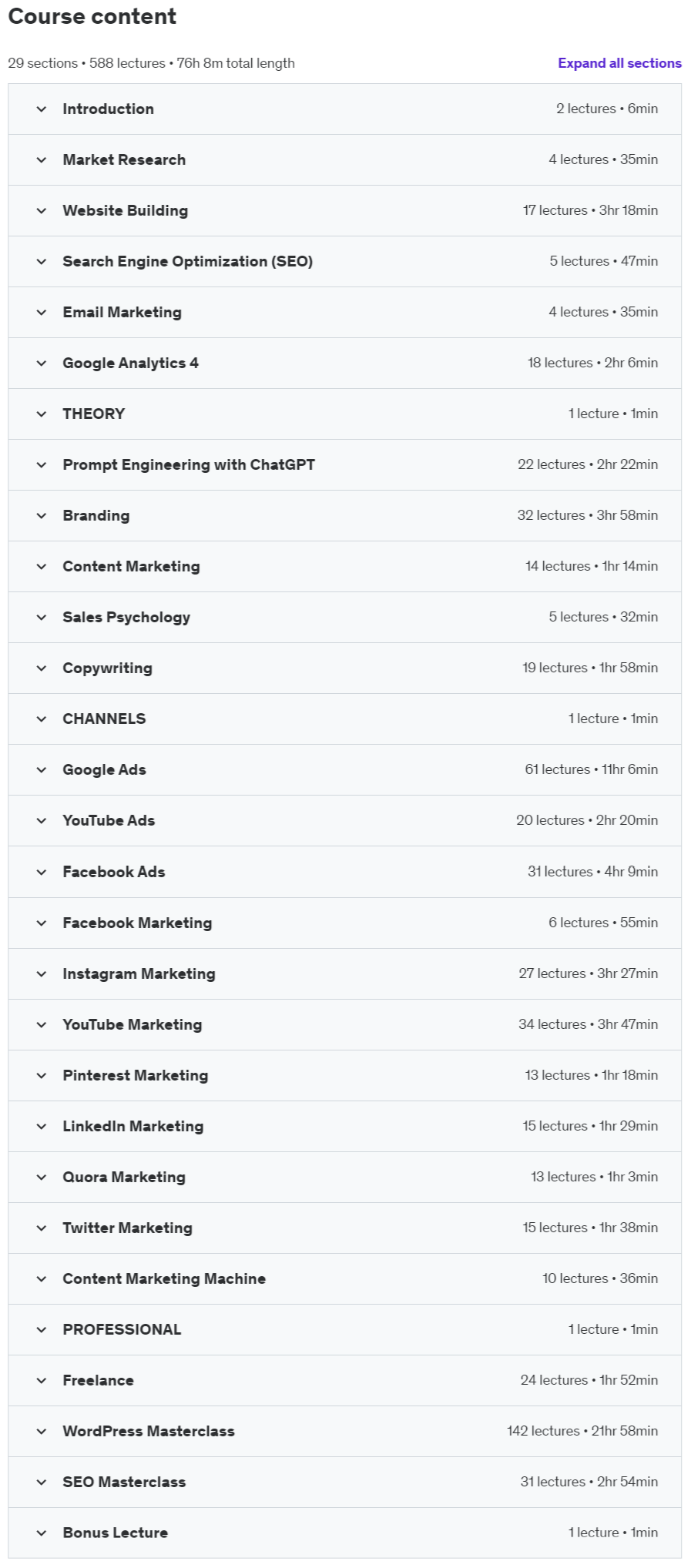Expand the Bonus Lecture section
Viewport: 691px width, 1568px height.
(x=115, y=1533)
